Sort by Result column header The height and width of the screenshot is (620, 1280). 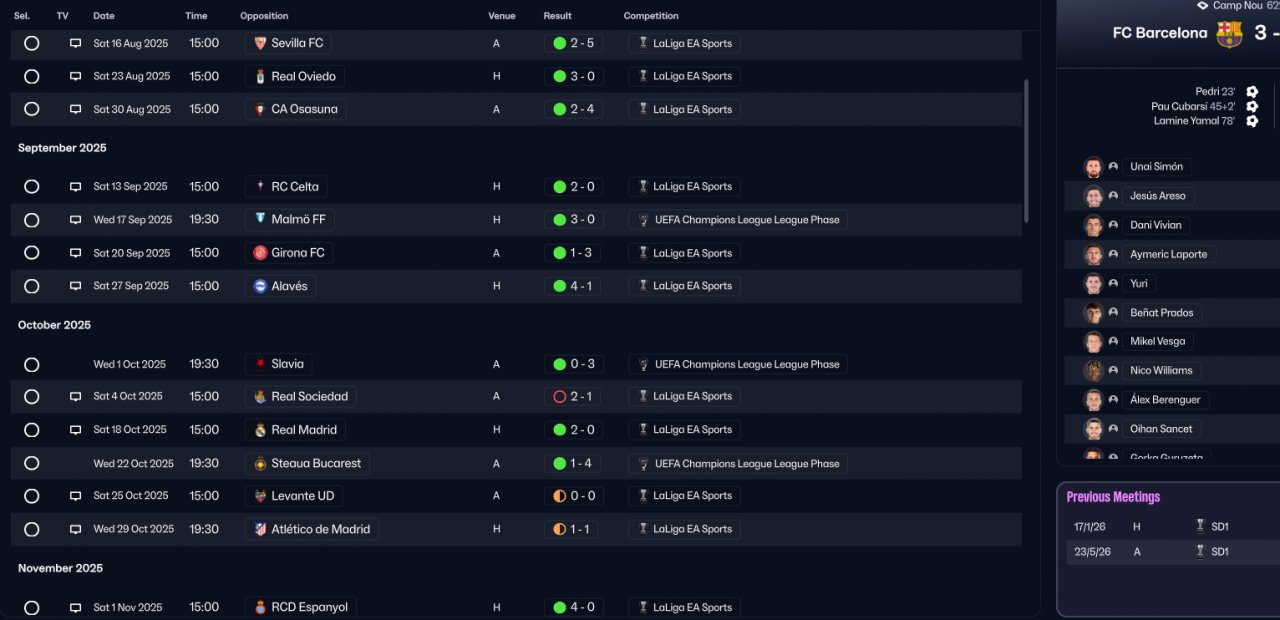pyautogui.click(x=557, y=16)
